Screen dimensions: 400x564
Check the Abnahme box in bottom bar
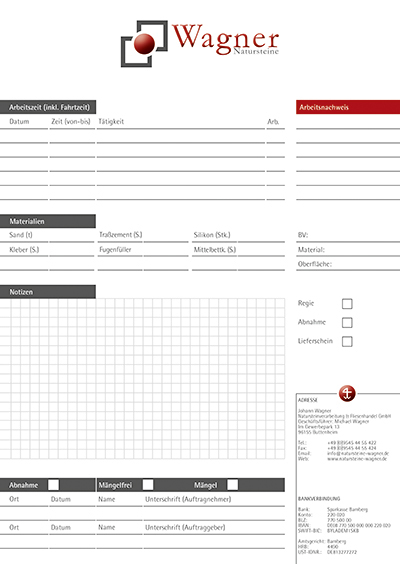54,485
